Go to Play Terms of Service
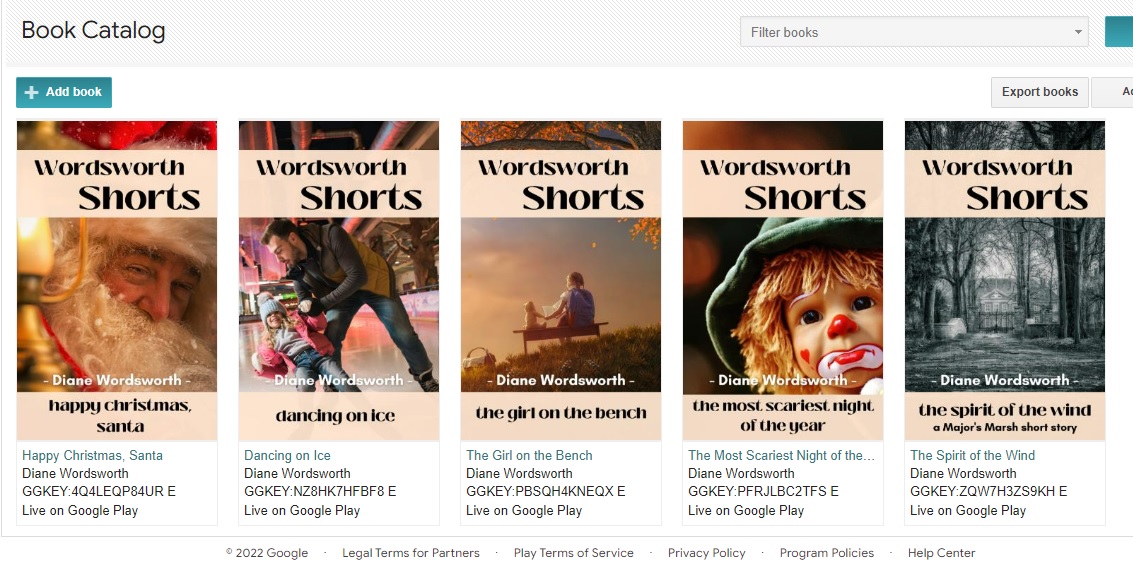The height and width of the screenshot is (574, 1133). 573,553
